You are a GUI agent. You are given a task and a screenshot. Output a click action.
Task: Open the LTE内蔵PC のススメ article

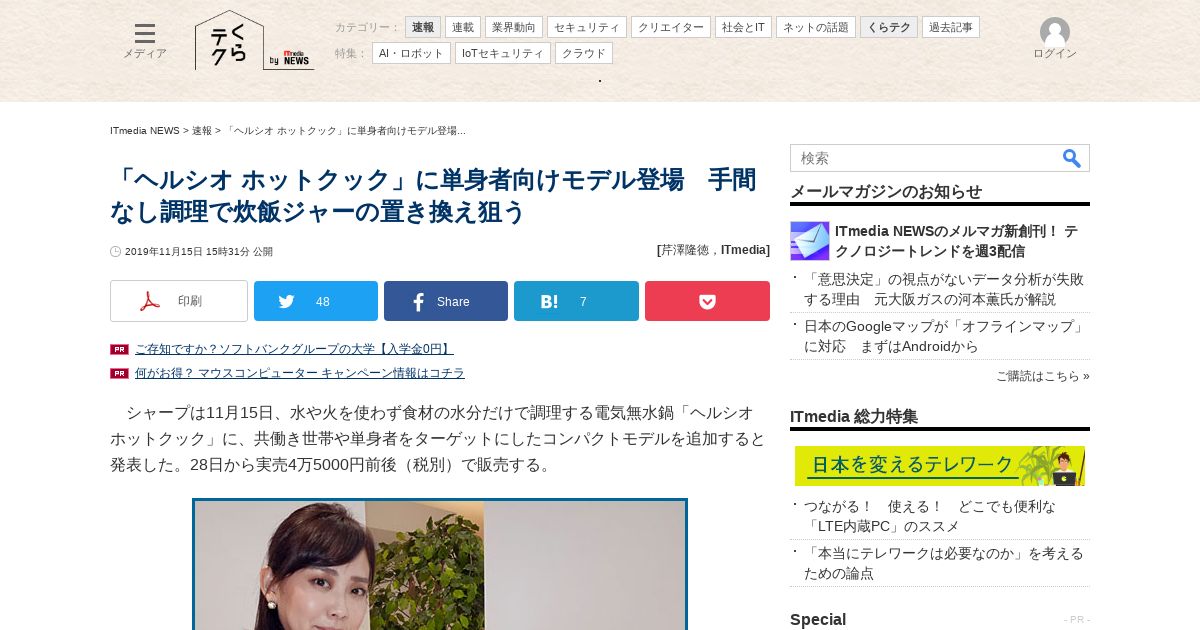pos(930,516)
